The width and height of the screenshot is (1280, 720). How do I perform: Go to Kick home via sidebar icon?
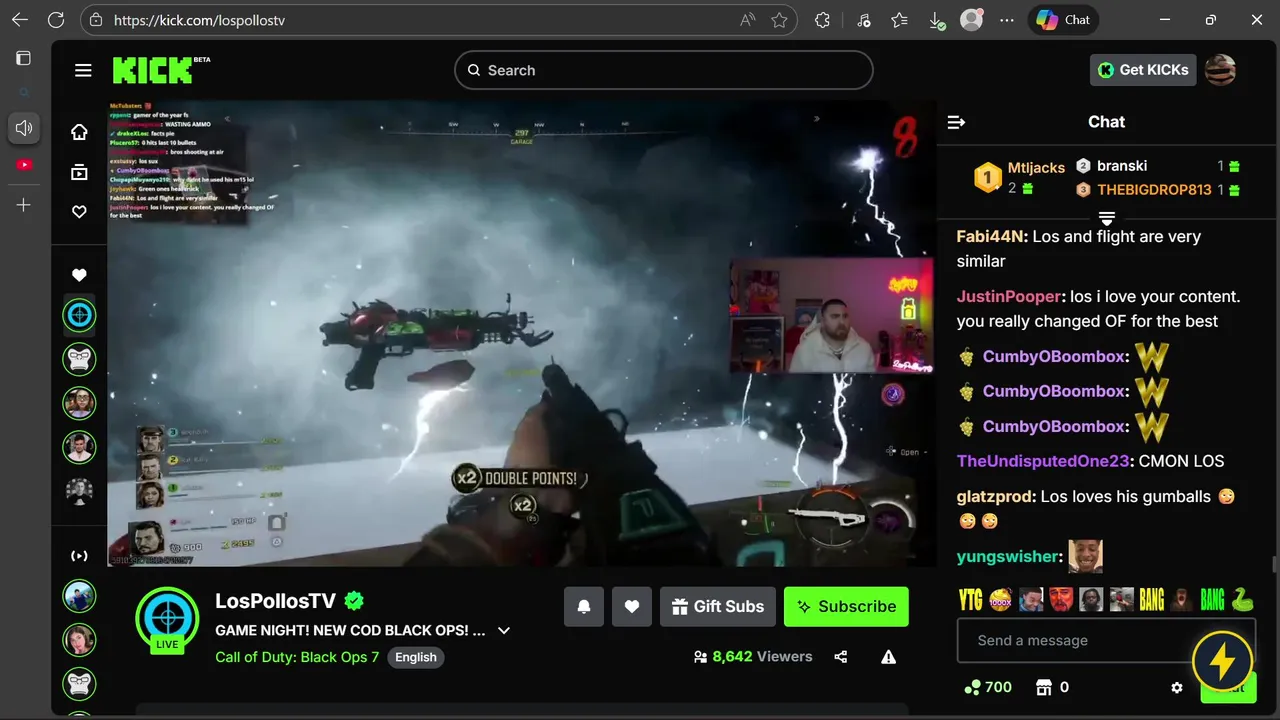pos(79,132)
